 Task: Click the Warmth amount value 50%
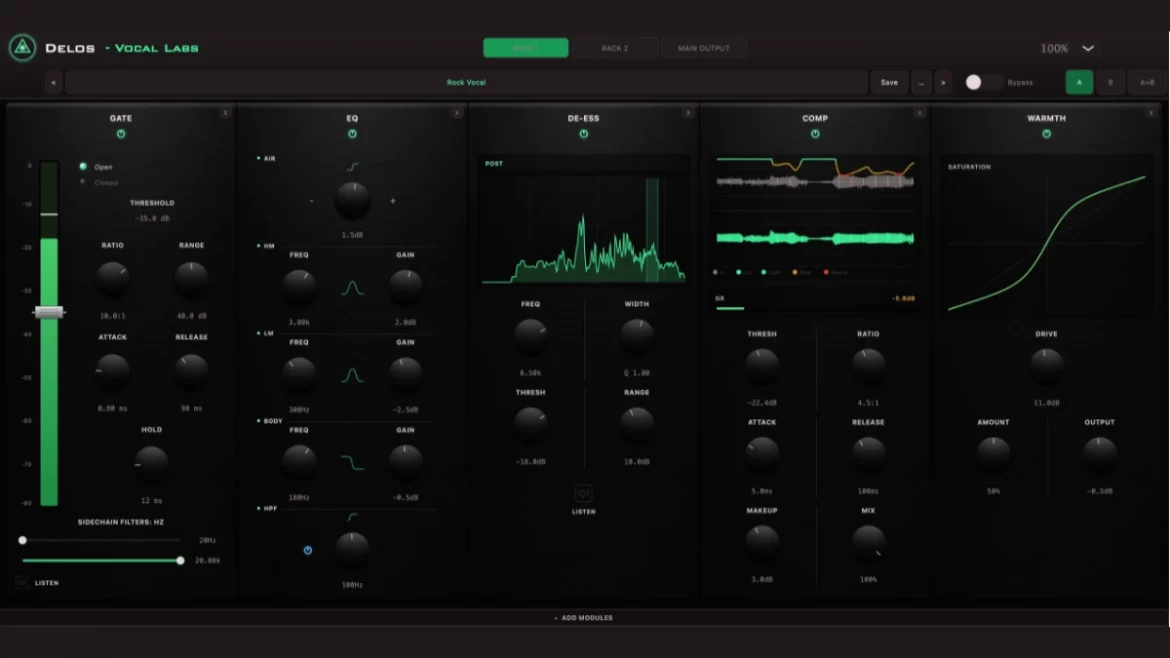(993, 491)
